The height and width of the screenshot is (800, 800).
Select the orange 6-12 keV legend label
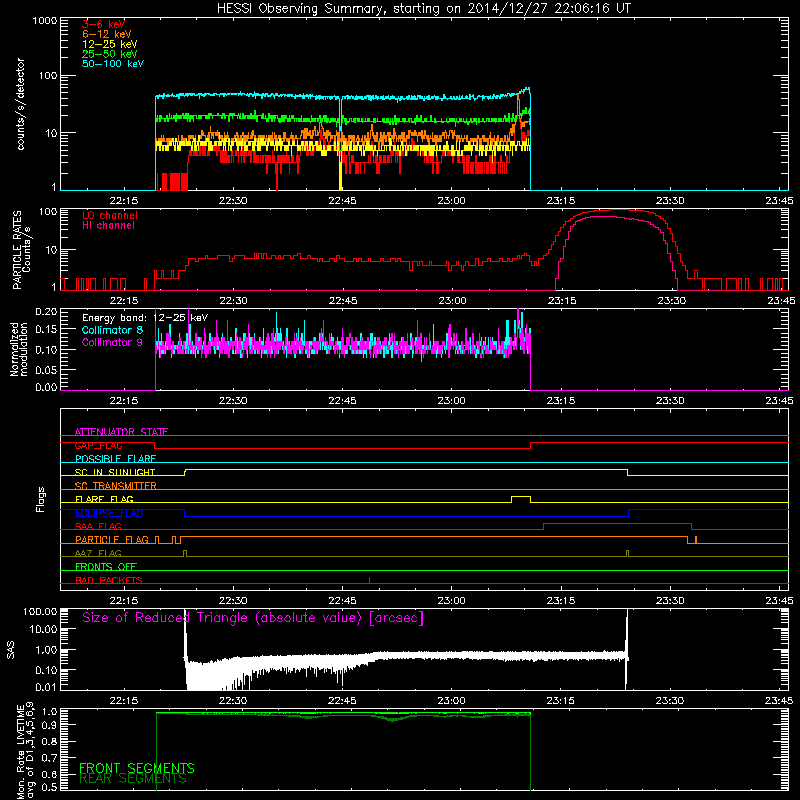point(107,34)
